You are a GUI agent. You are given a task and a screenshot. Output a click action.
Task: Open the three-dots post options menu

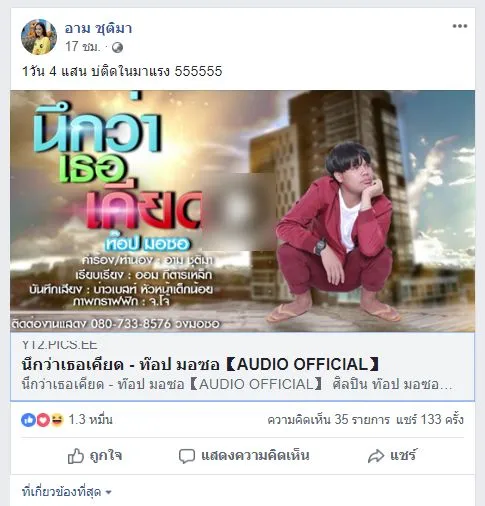(459, 26)
